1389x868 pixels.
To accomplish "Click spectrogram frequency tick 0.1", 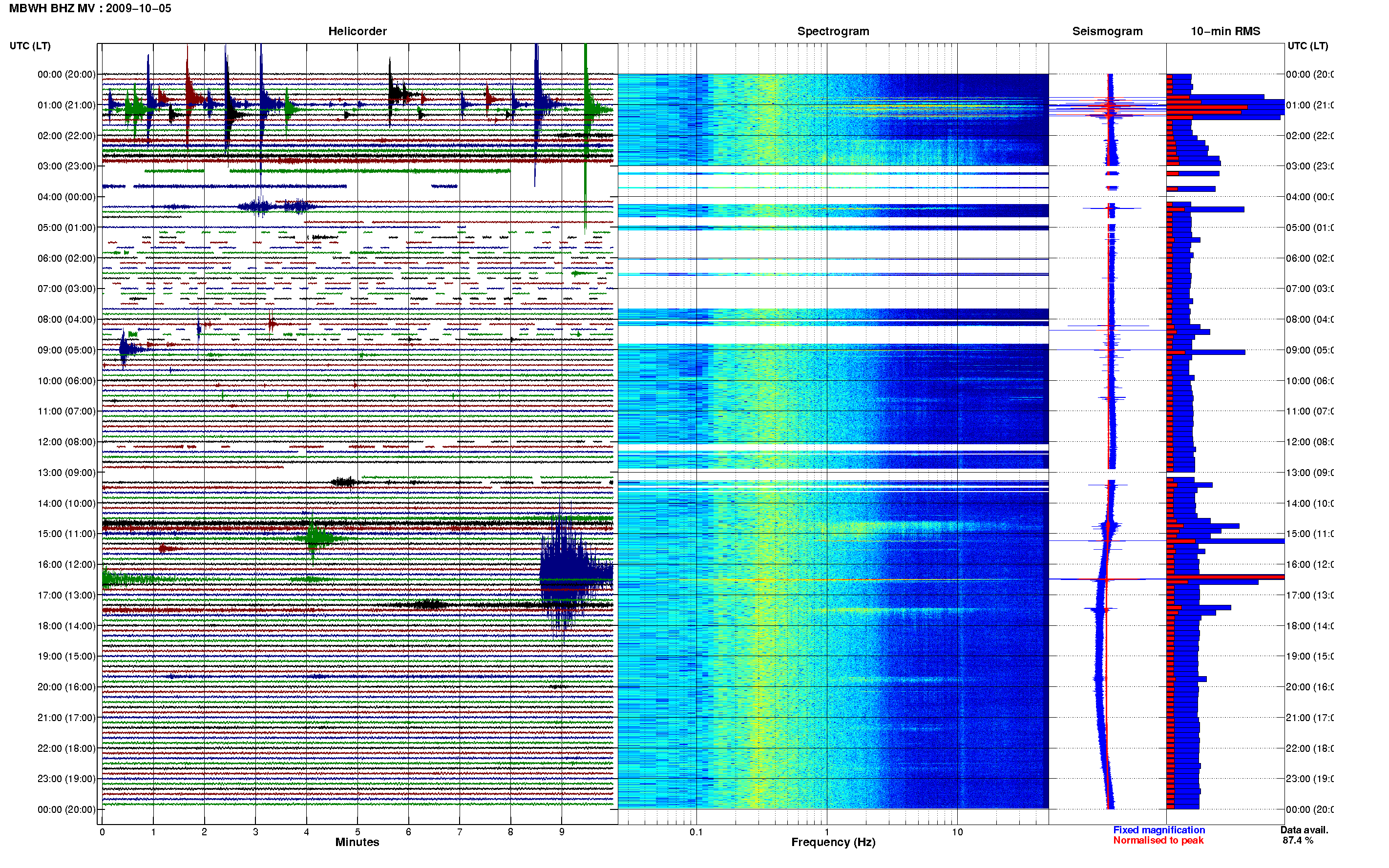I will coord(696,832).
